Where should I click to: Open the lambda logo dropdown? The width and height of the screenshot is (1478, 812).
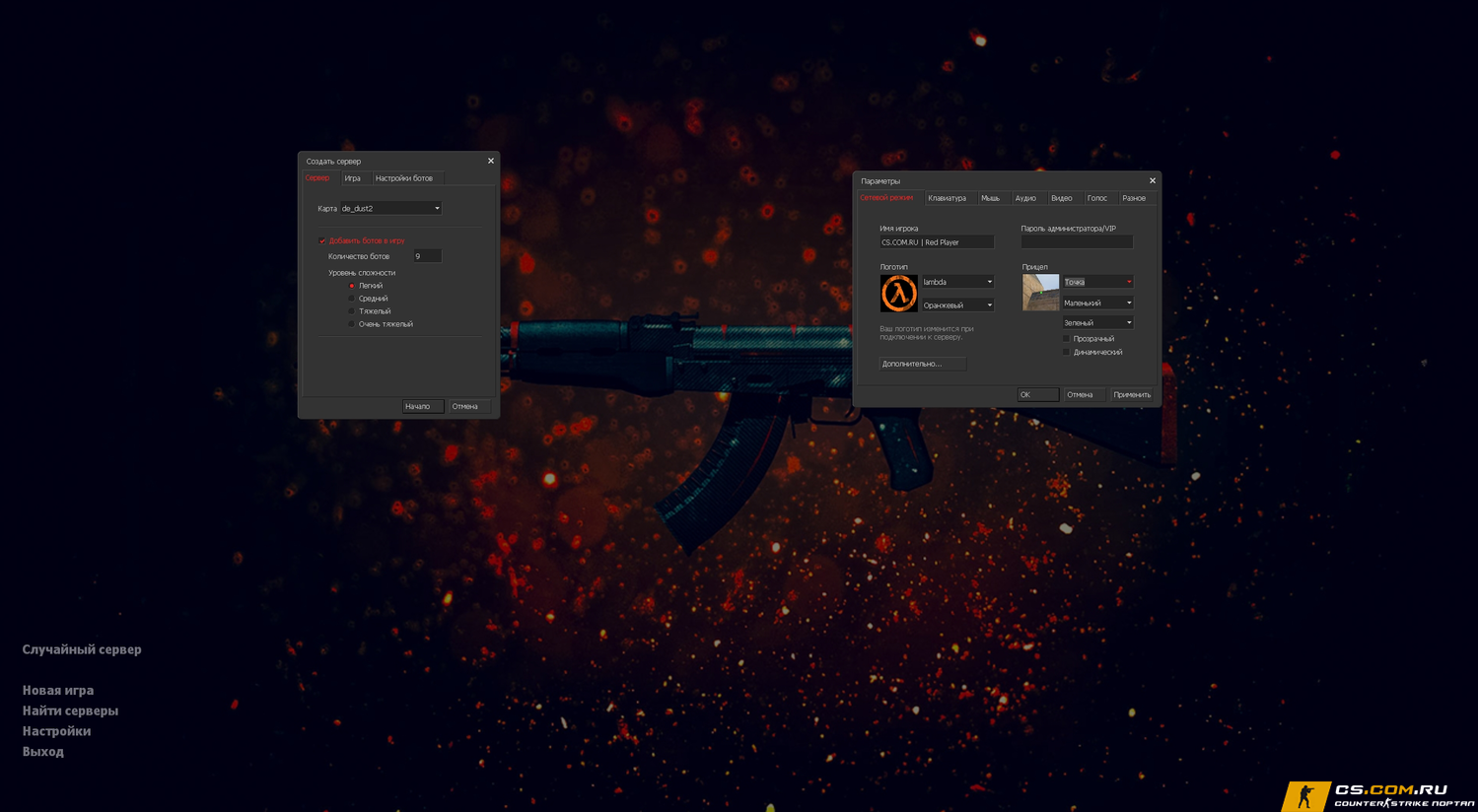coord(957,282)
